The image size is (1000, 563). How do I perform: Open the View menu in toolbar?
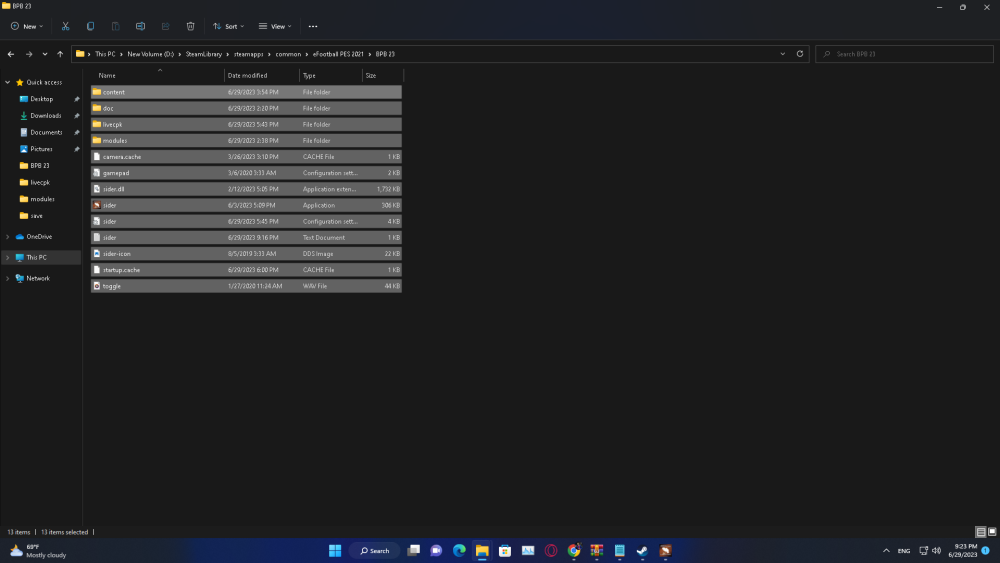point(275,26)
